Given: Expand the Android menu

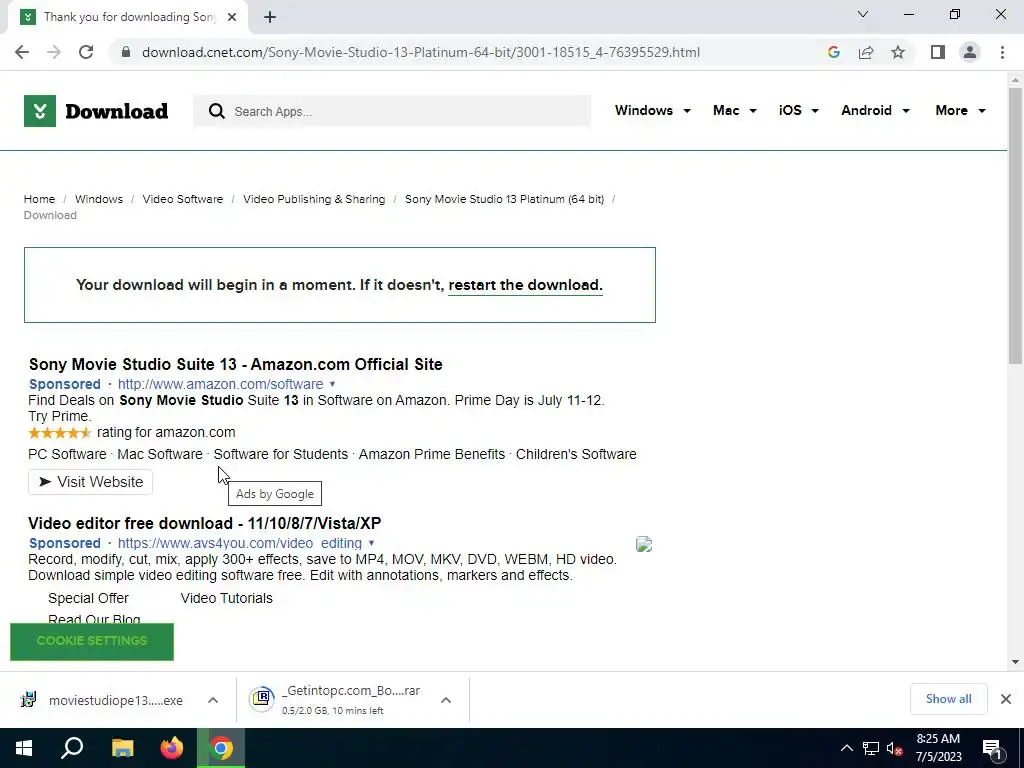Looking at the screenshot, I should [875, 110].
